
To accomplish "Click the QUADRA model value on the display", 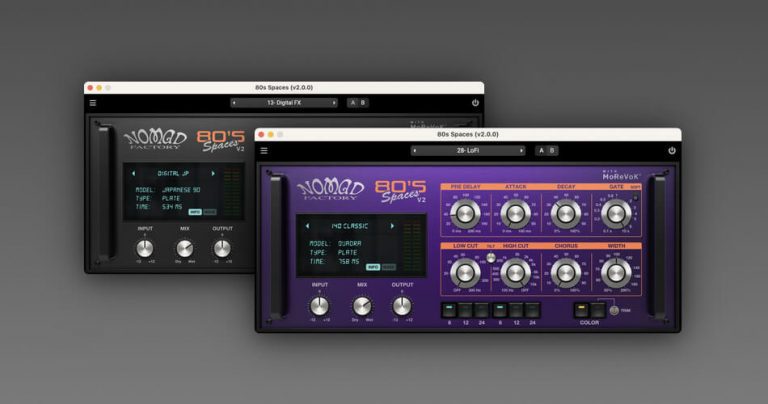I will click(350, 243).
